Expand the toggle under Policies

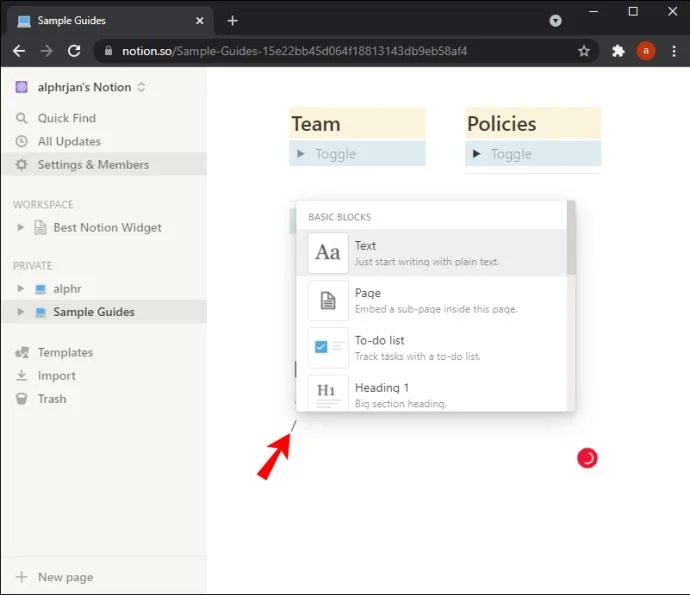476,154
